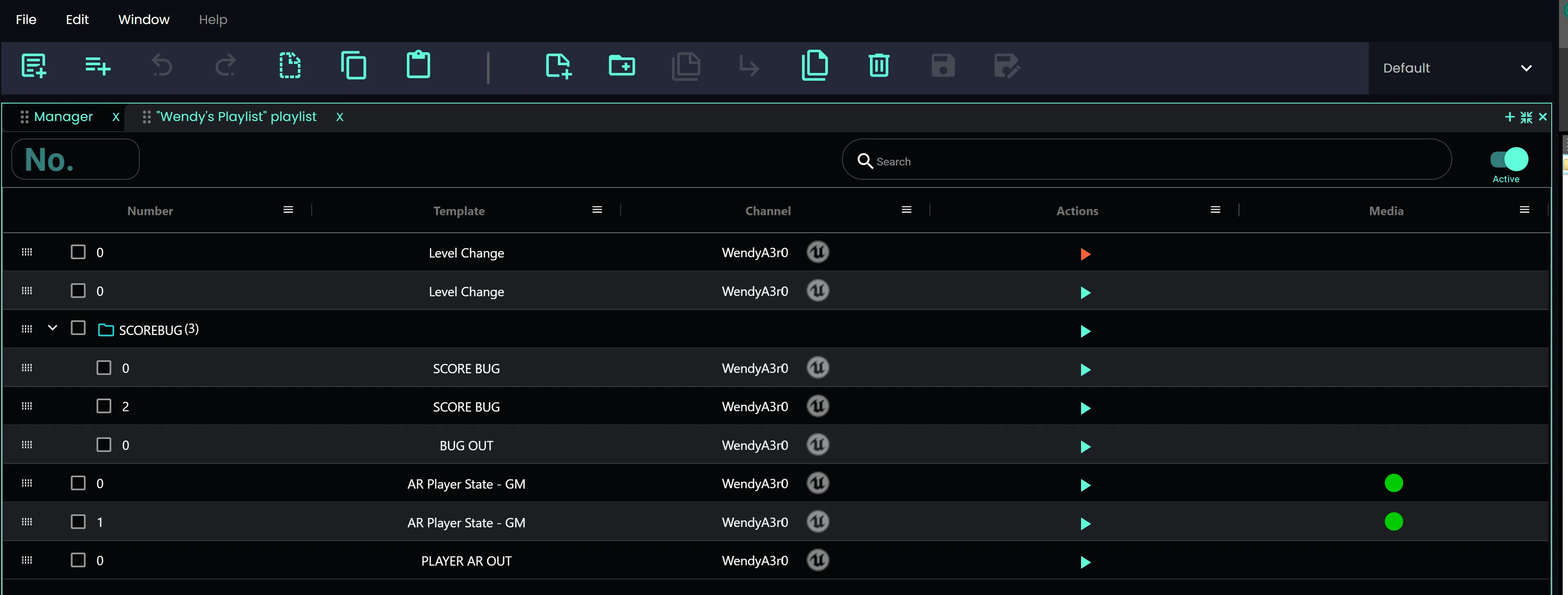Open the Window menu
The image size is (1568, 595).
144,20
